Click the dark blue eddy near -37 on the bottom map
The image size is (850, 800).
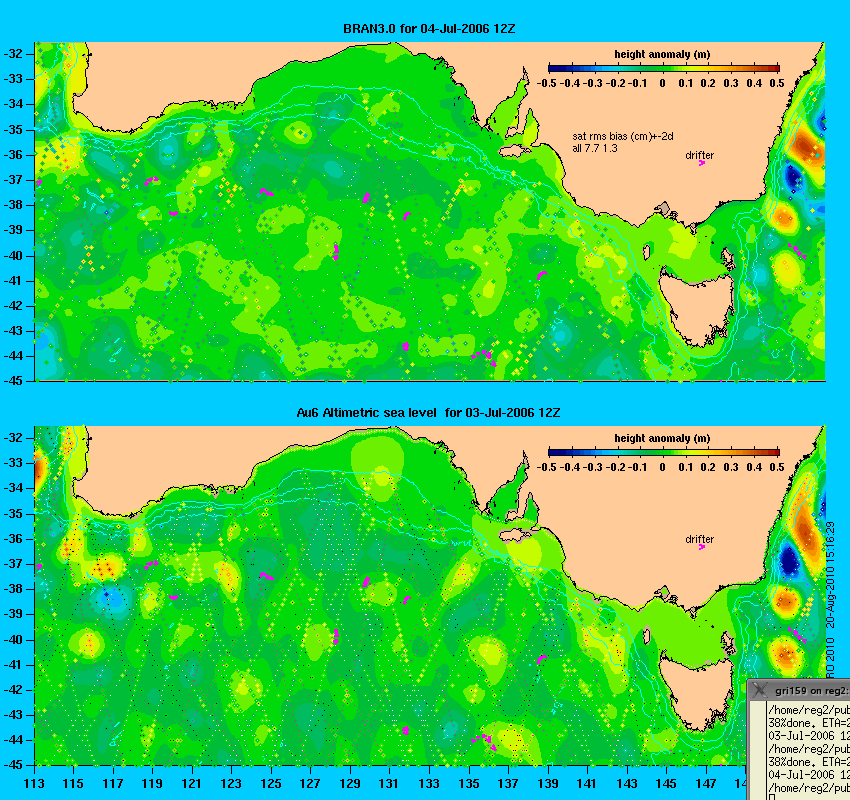tap(789, 560)
